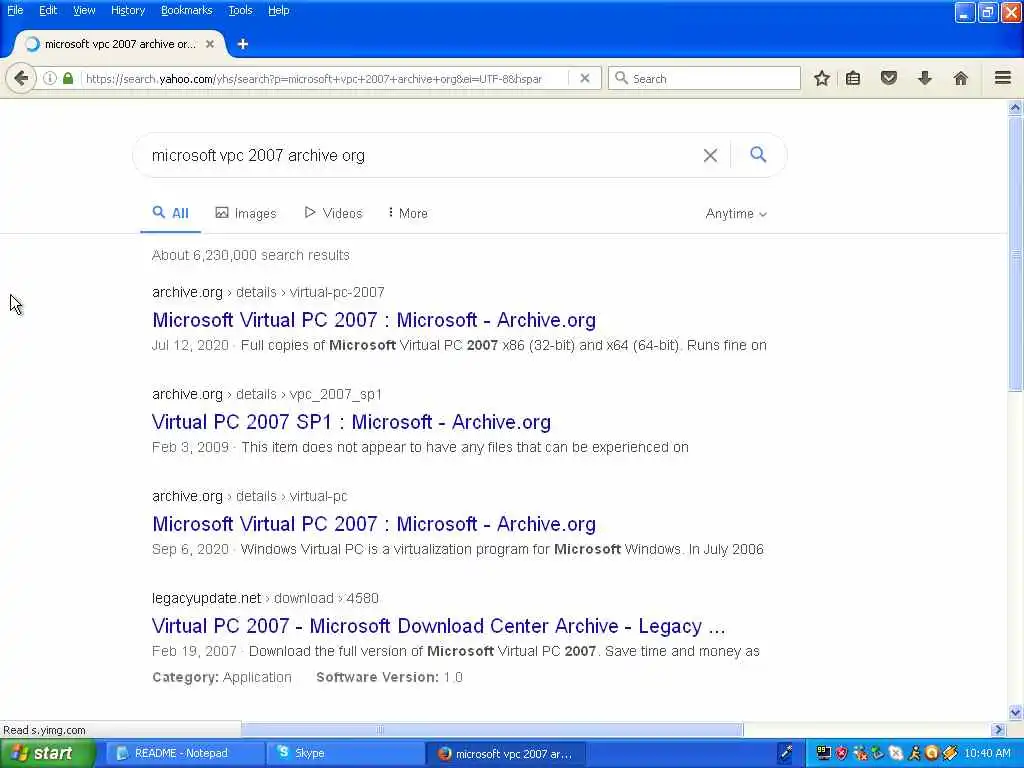Click the Safely Remove Hardware tray icon
The image size is (1024, 768).
pos(878,753)
